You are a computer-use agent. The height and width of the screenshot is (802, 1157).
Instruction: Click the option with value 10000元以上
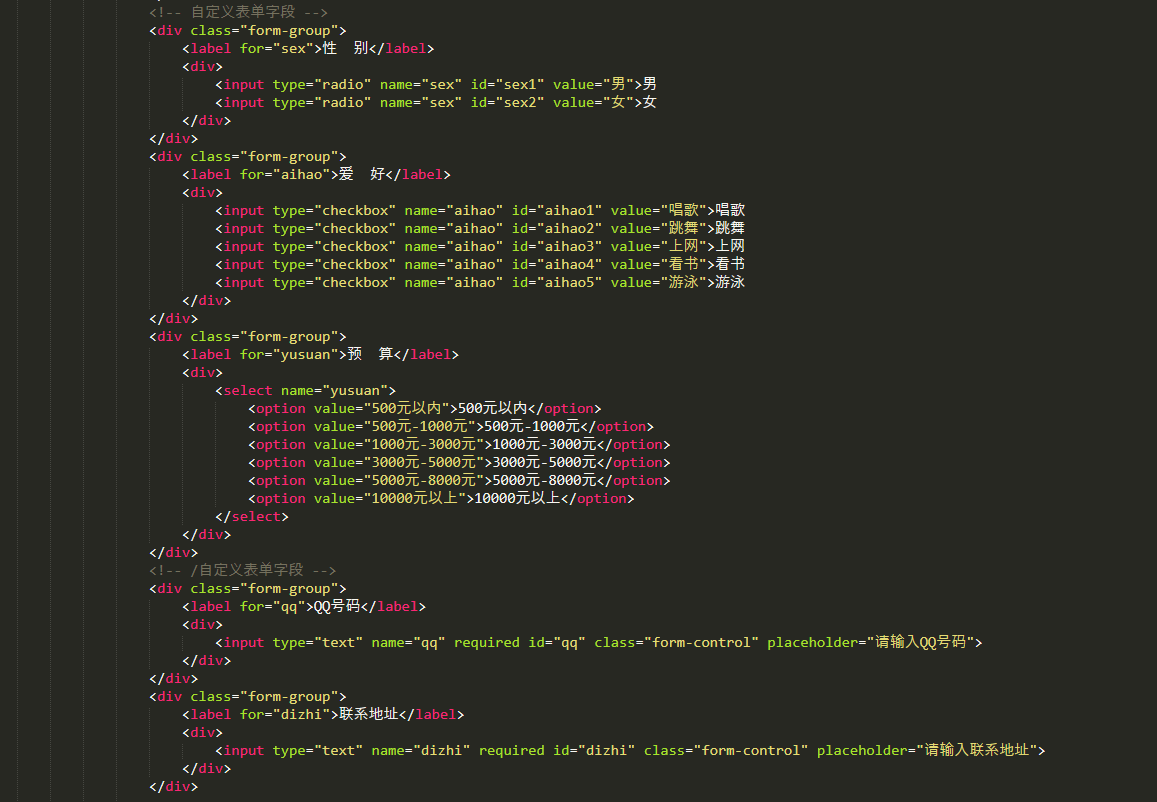click(441, 498)
